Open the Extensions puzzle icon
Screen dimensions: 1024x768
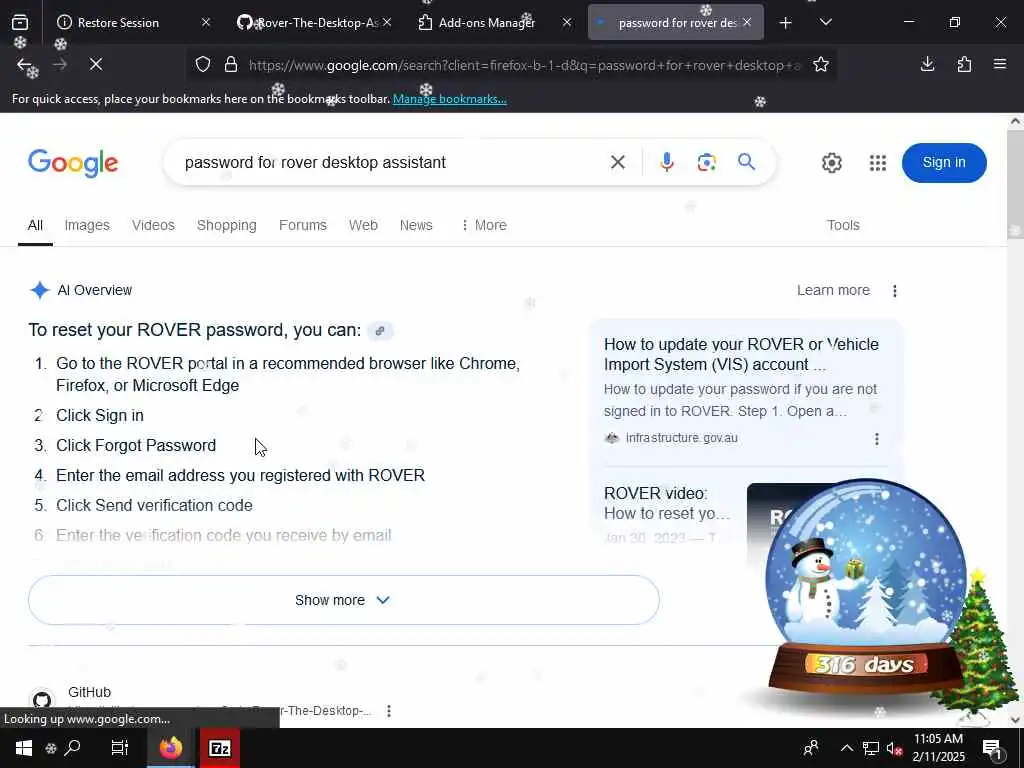click(964, 64)
